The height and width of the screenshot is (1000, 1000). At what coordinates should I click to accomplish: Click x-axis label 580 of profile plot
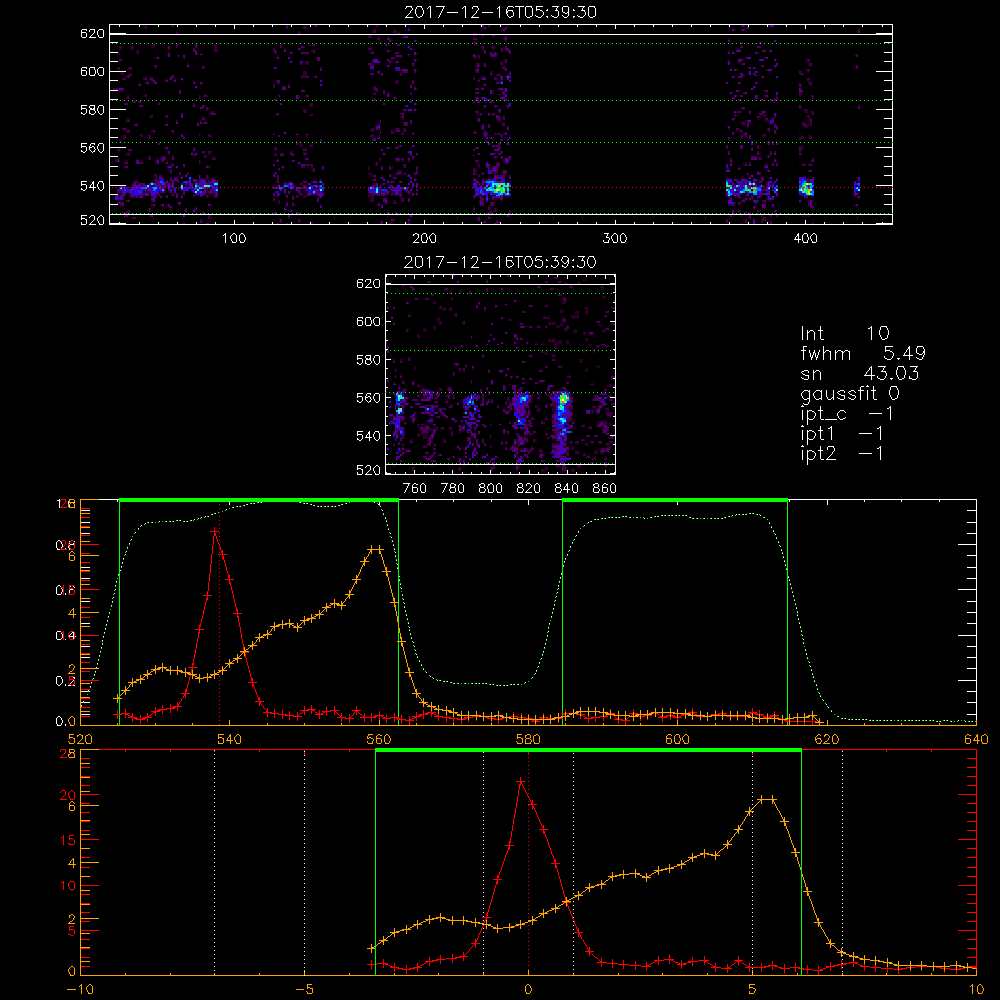pyautogui.click(x=528, y=740)
